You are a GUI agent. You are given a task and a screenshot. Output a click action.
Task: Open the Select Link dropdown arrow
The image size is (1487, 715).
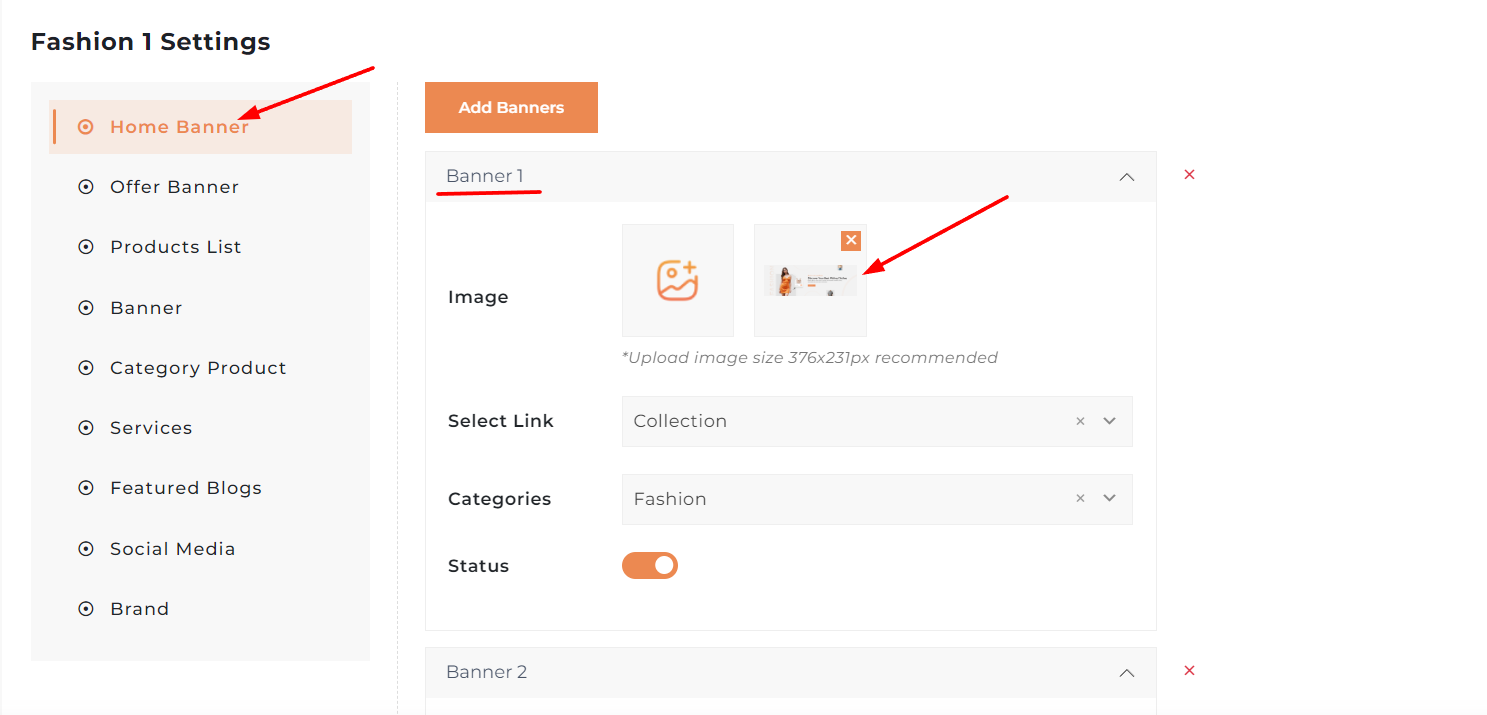1109,421
